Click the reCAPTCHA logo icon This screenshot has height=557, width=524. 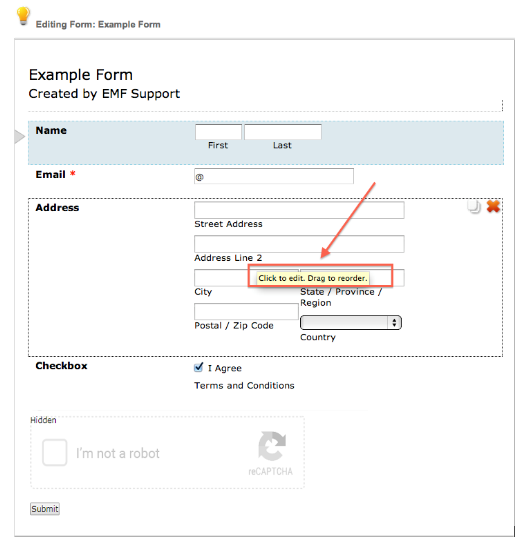(272, 446)
